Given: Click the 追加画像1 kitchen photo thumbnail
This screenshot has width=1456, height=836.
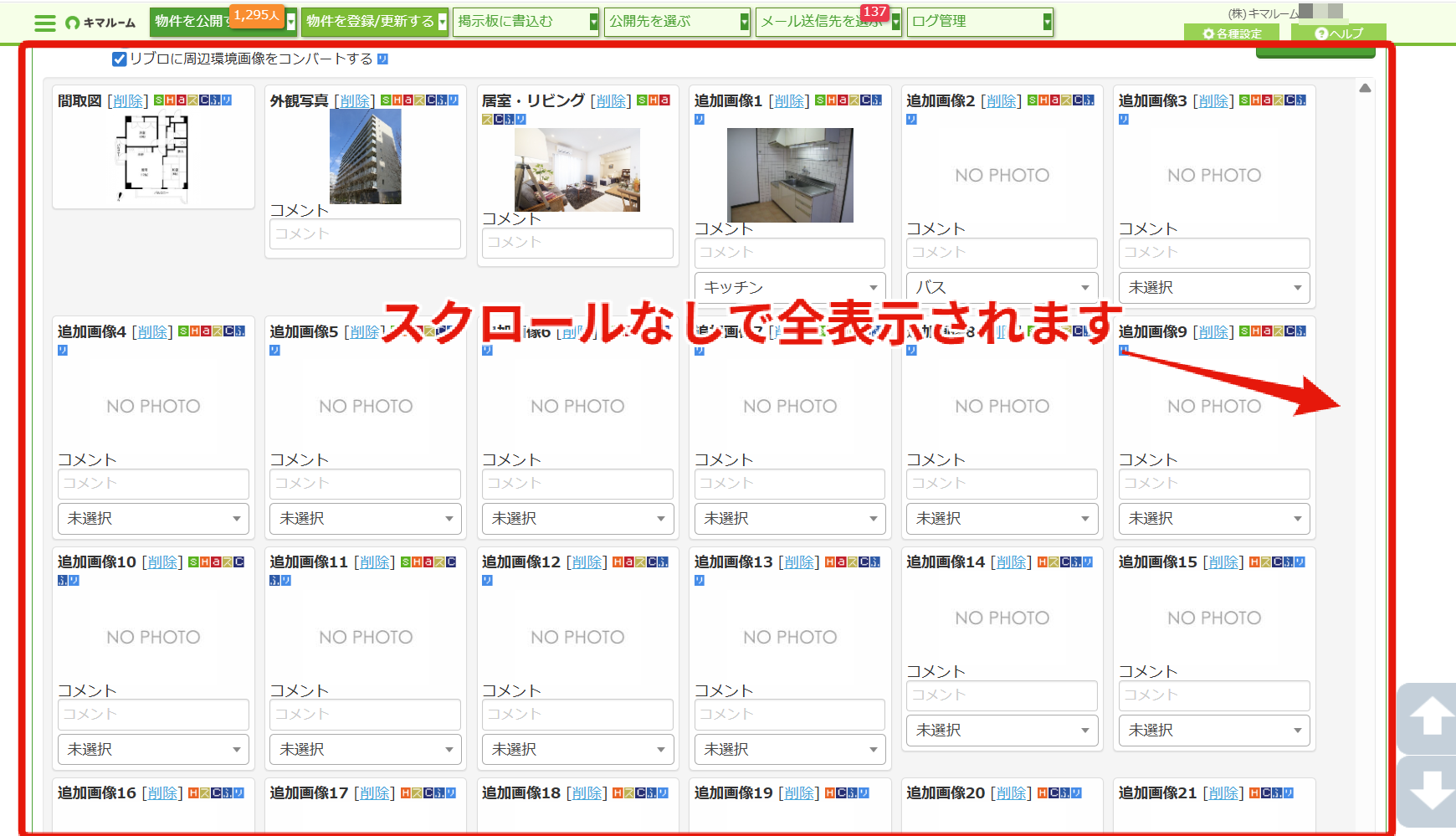Looking at the screenshot, I should [790, 175].
